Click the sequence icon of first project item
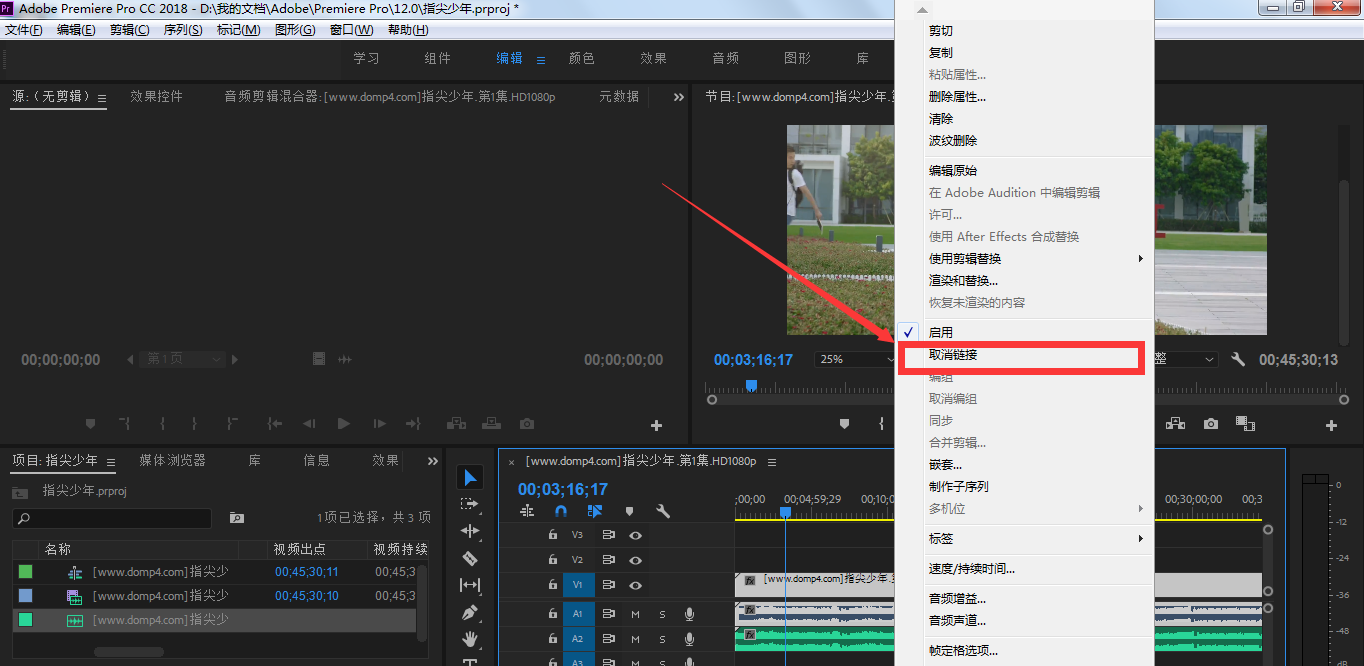1364x666 pixels. click(75, 572)
